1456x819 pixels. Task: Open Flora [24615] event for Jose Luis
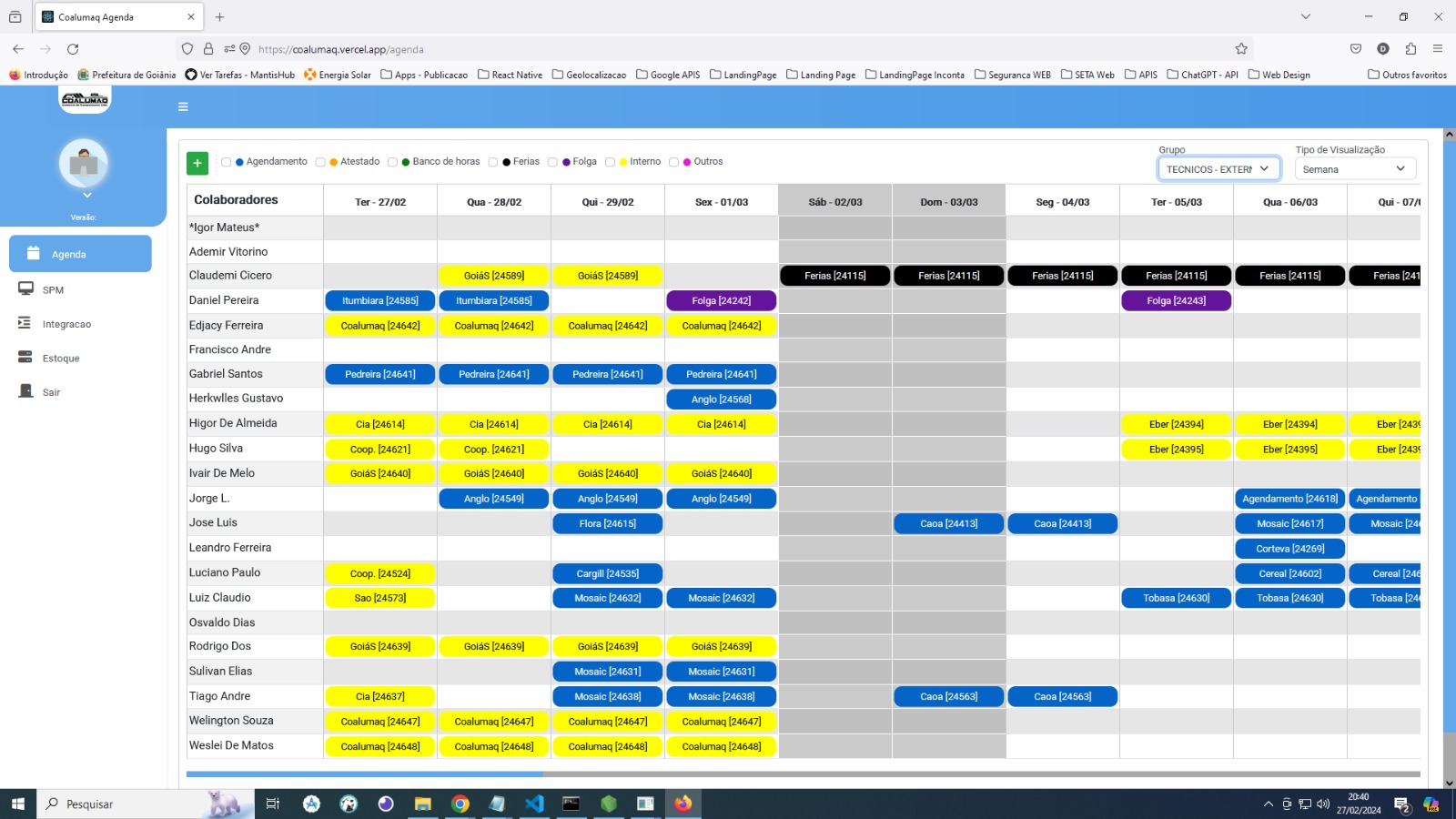coord(608,523)
